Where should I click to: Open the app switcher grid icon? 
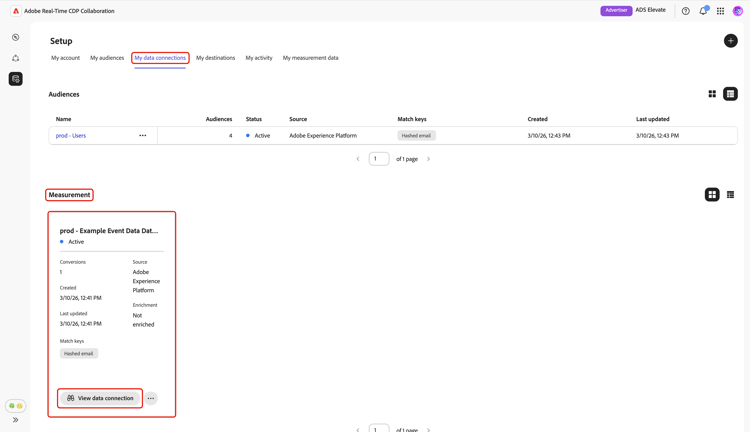pos(720,11)
